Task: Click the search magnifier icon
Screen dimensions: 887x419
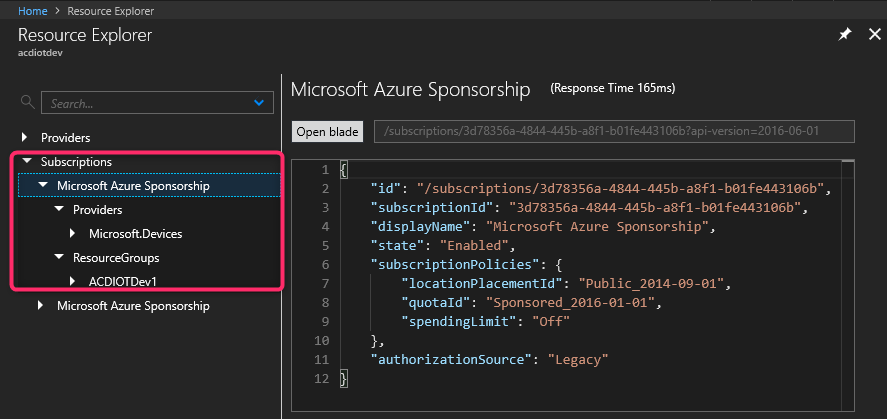Action: pos(27,102)
